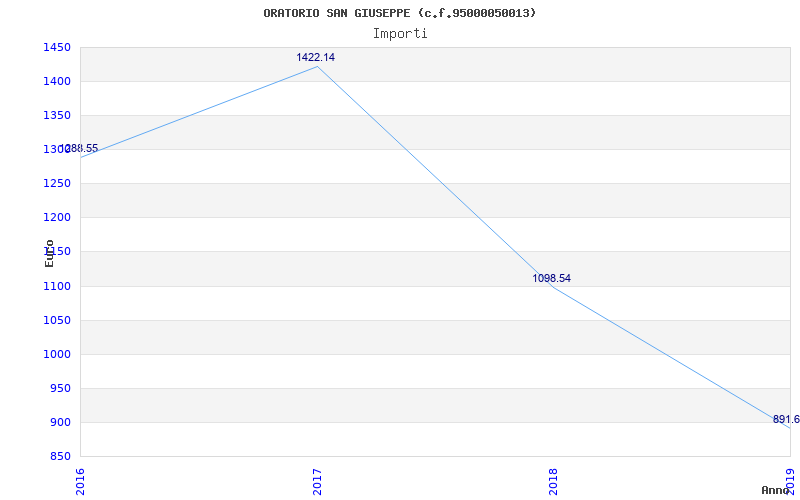The width and height of the screenshot is (800, 500).
Task: Click the 900 y-axis tick label
Action: click(x=60, y=422)
